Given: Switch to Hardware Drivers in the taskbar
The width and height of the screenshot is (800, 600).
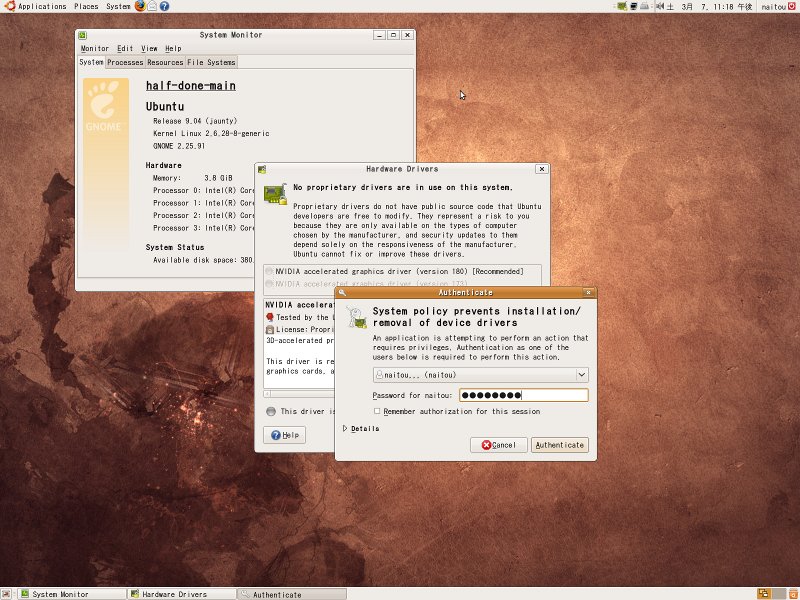Looking at the screenshot, I should tap(182, 594).
